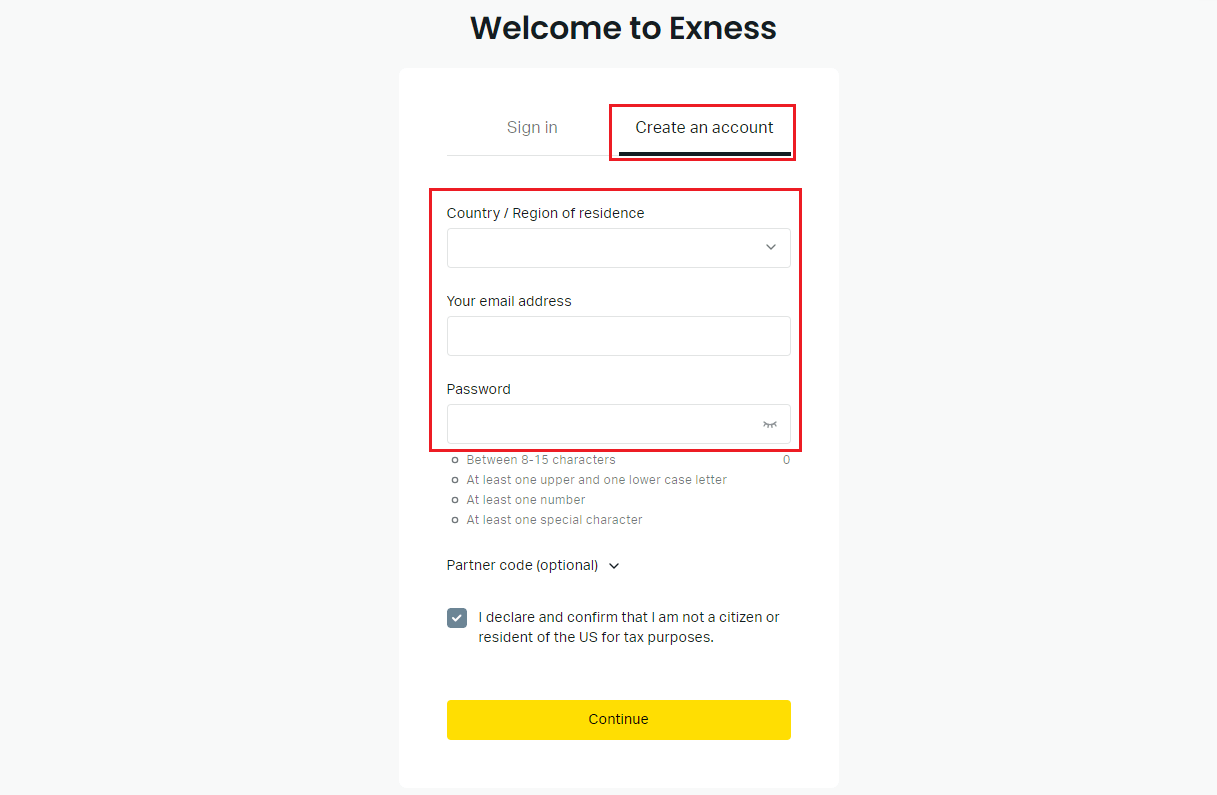The width and height of the screenshot is (1217, 795).
Task: Click the bullet beside 'Between 8-15 characters'
Action: pyautogui.click(x=456, y=459)
